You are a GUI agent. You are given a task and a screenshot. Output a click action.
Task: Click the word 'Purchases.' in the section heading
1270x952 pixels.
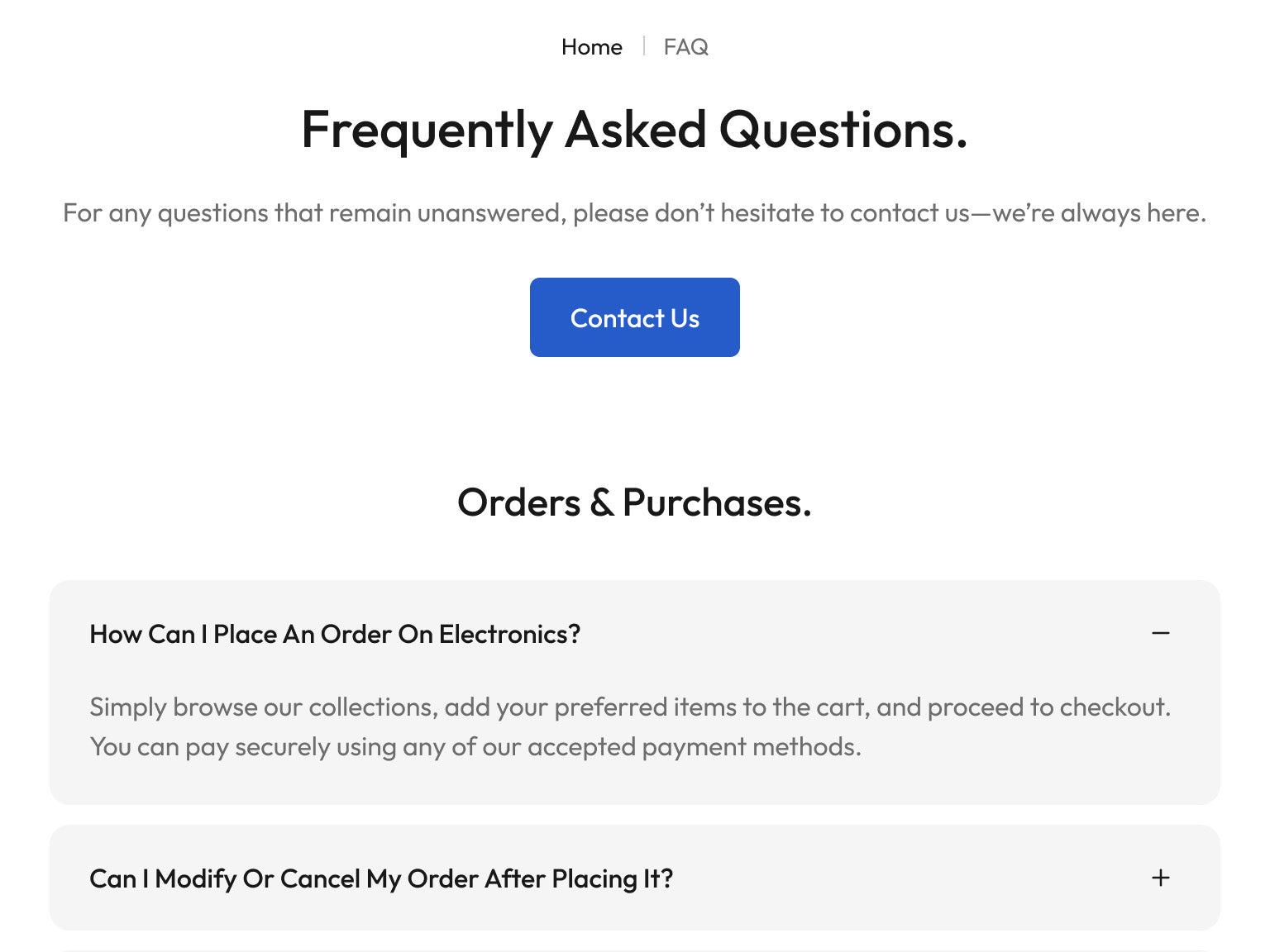717,502
